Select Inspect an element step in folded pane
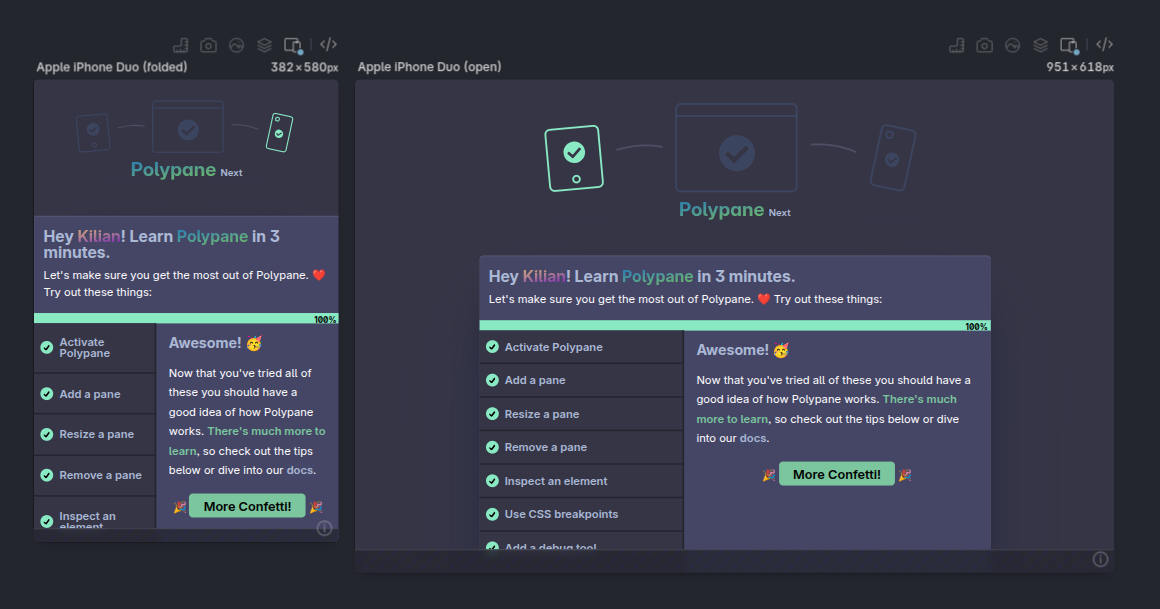Image resolution: width=1160 pixels, height=609 pixels. pos(95,514)
